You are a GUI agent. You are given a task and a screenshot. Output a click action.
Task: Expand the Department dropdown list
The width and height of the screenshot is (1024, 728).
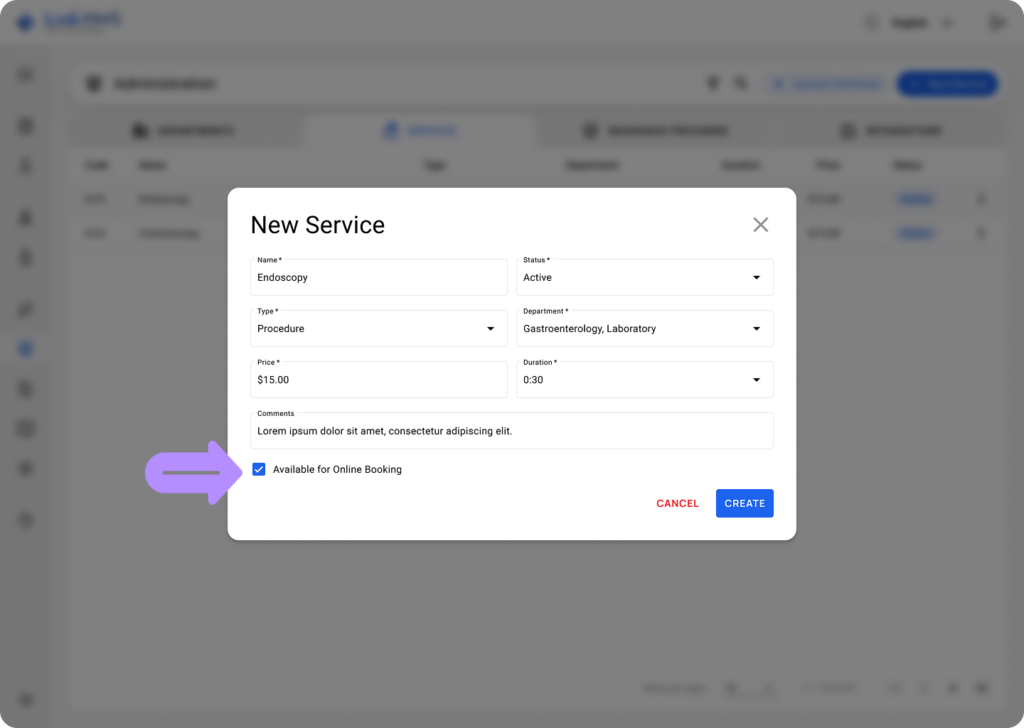point(645,328)
